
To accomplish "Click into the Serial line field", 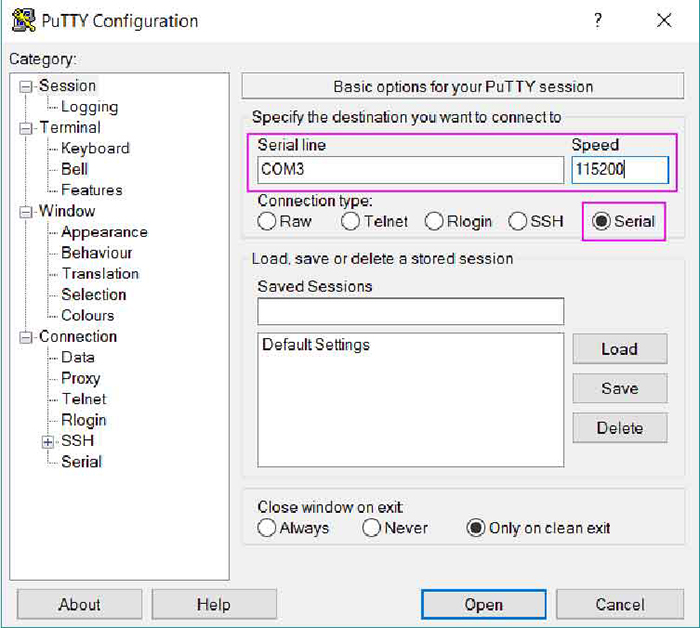I will point(410,170).
